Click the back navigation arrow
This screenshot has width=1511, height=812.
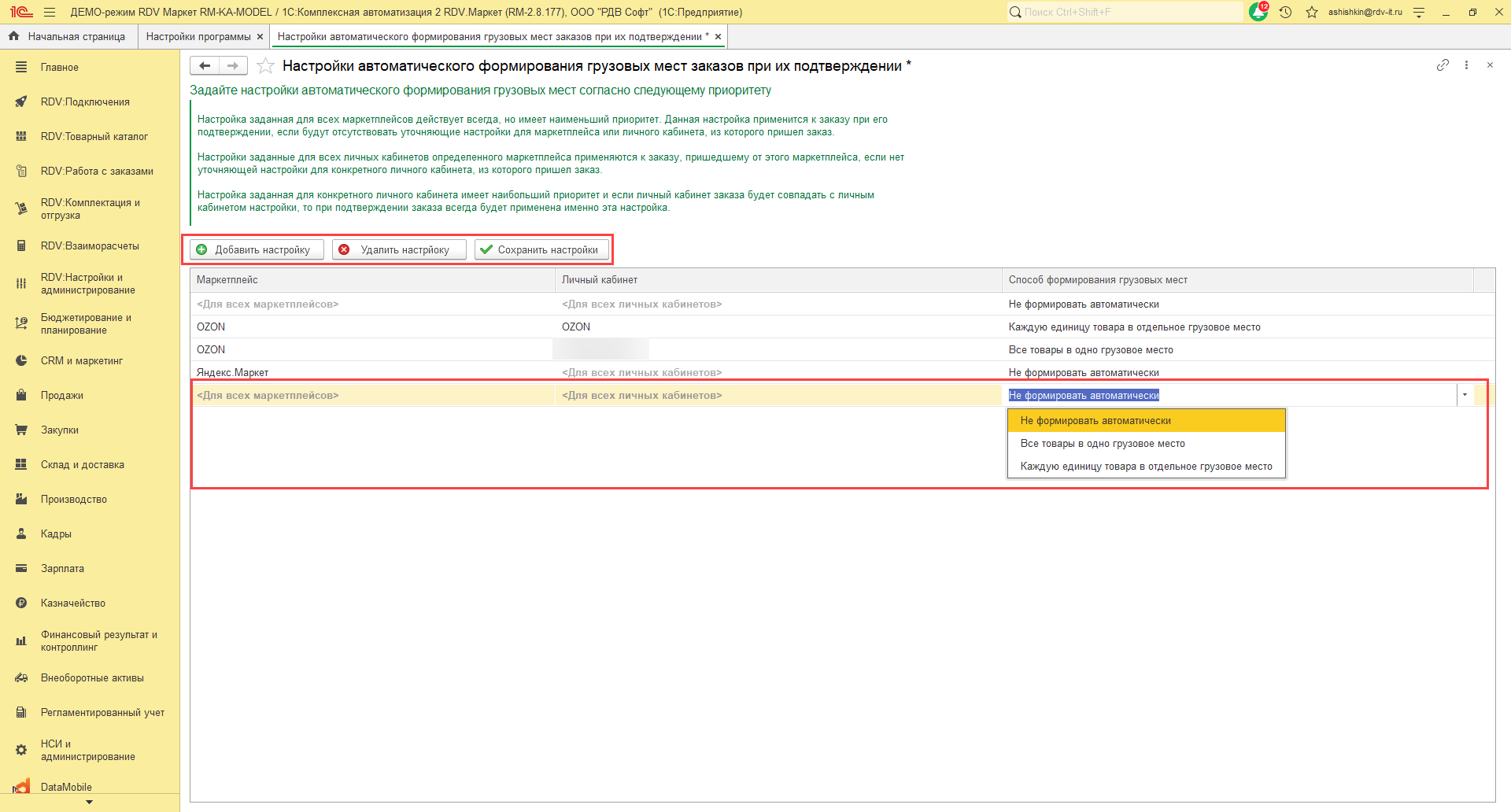coord(205,66)
